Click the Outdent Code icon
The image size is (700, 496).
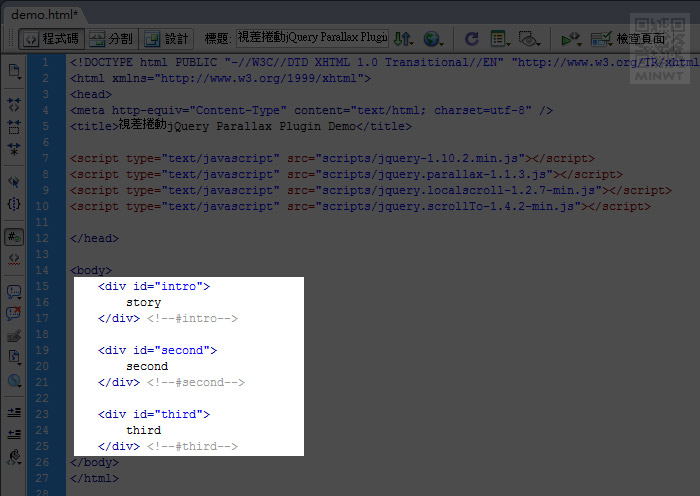(14, 433)
